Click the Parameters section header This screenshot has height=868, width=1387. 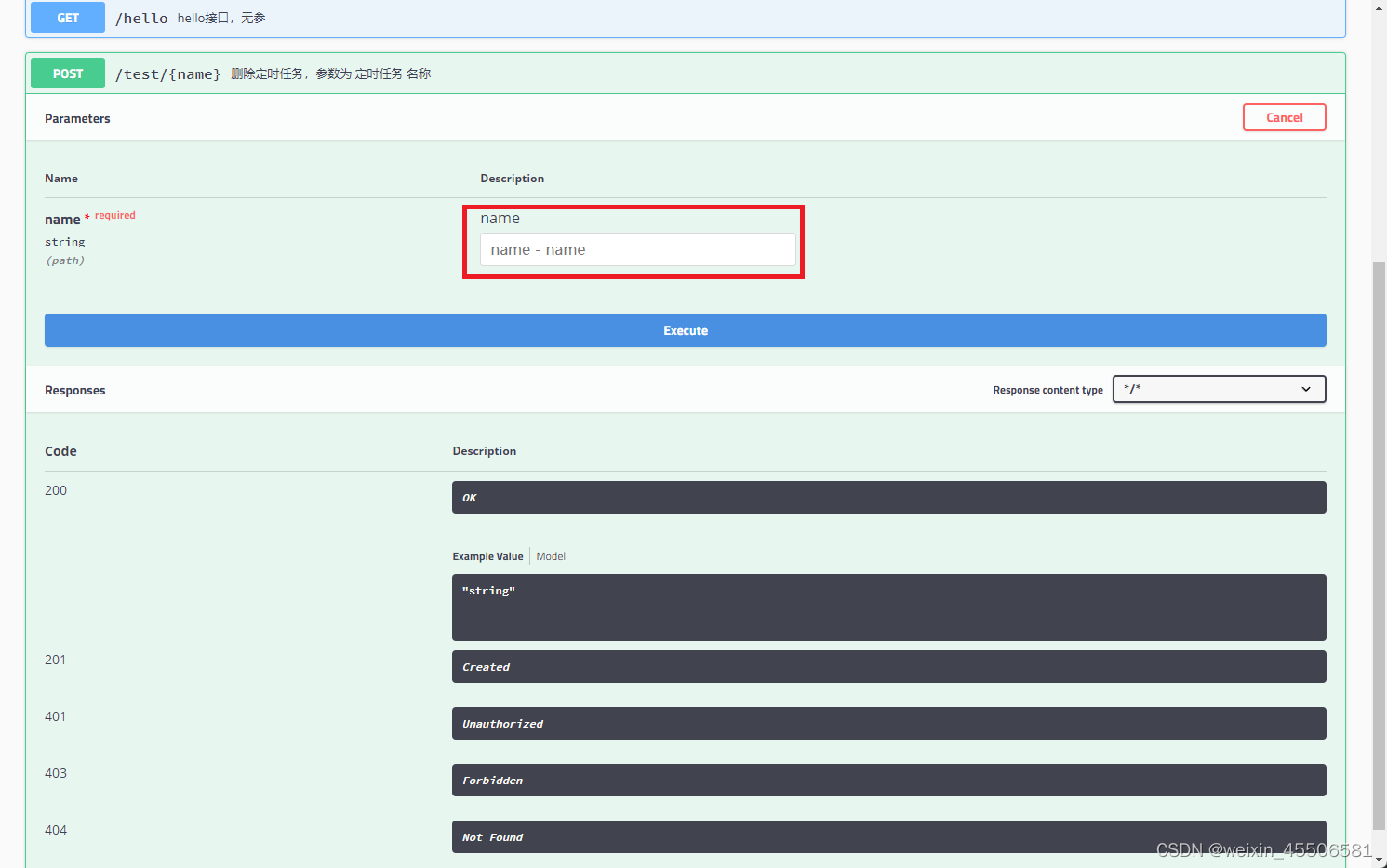pyautogui.click(x=77, y=118)
